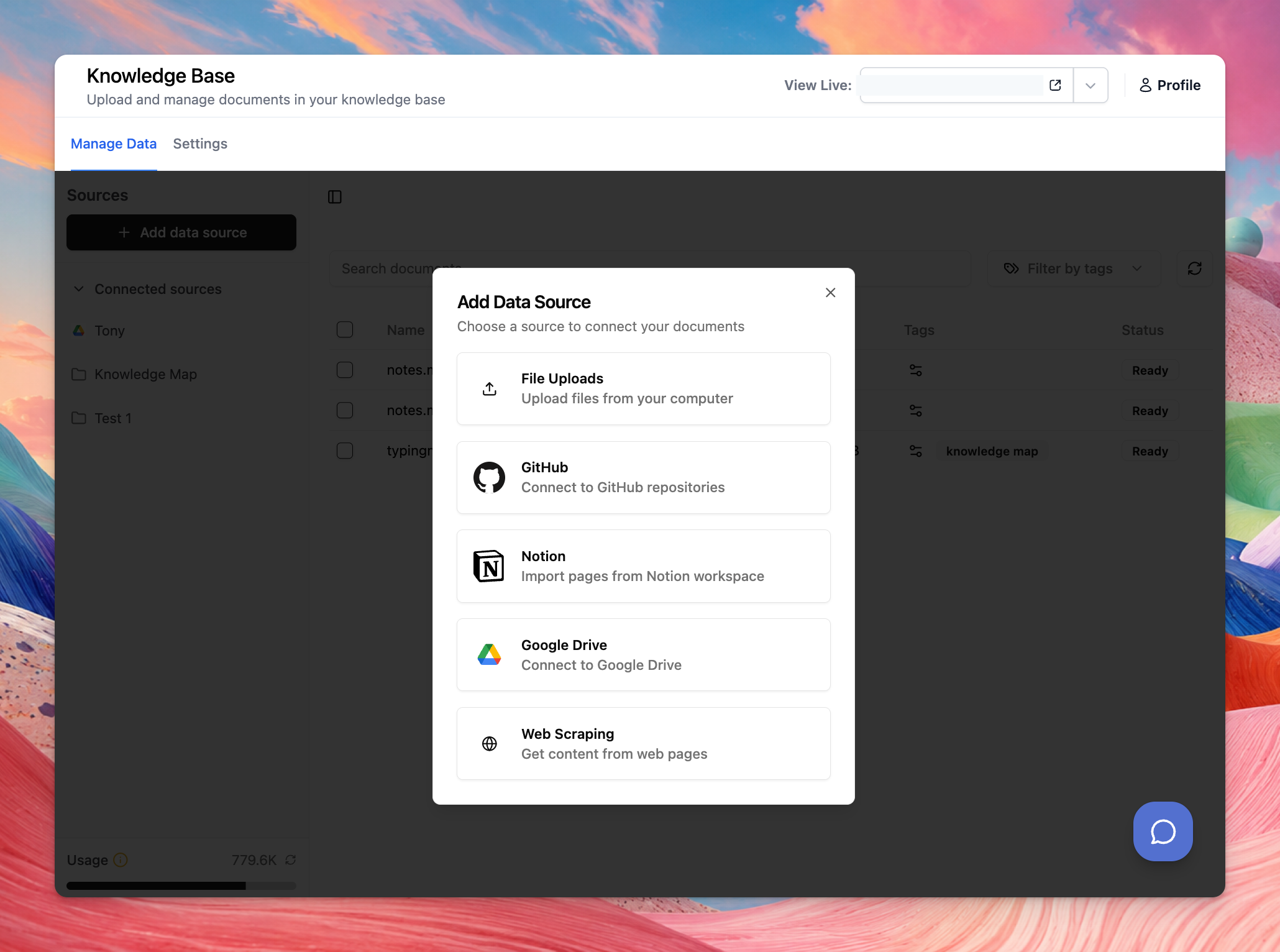Select GitHub as data source
Screen dimensions: 1280x952
coord(644,478)
